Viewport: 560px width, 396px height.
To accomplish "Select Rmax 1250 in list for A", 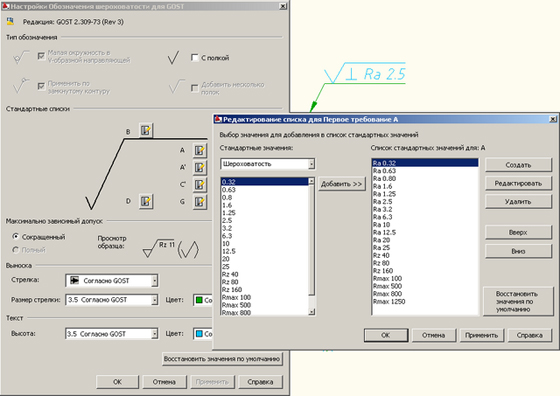I will 425,302.
